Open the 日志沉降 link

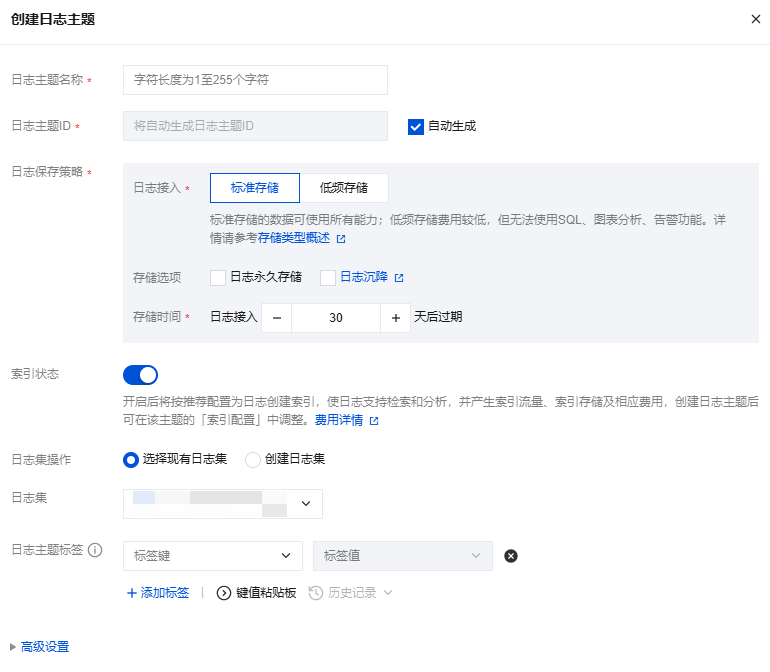364,277
